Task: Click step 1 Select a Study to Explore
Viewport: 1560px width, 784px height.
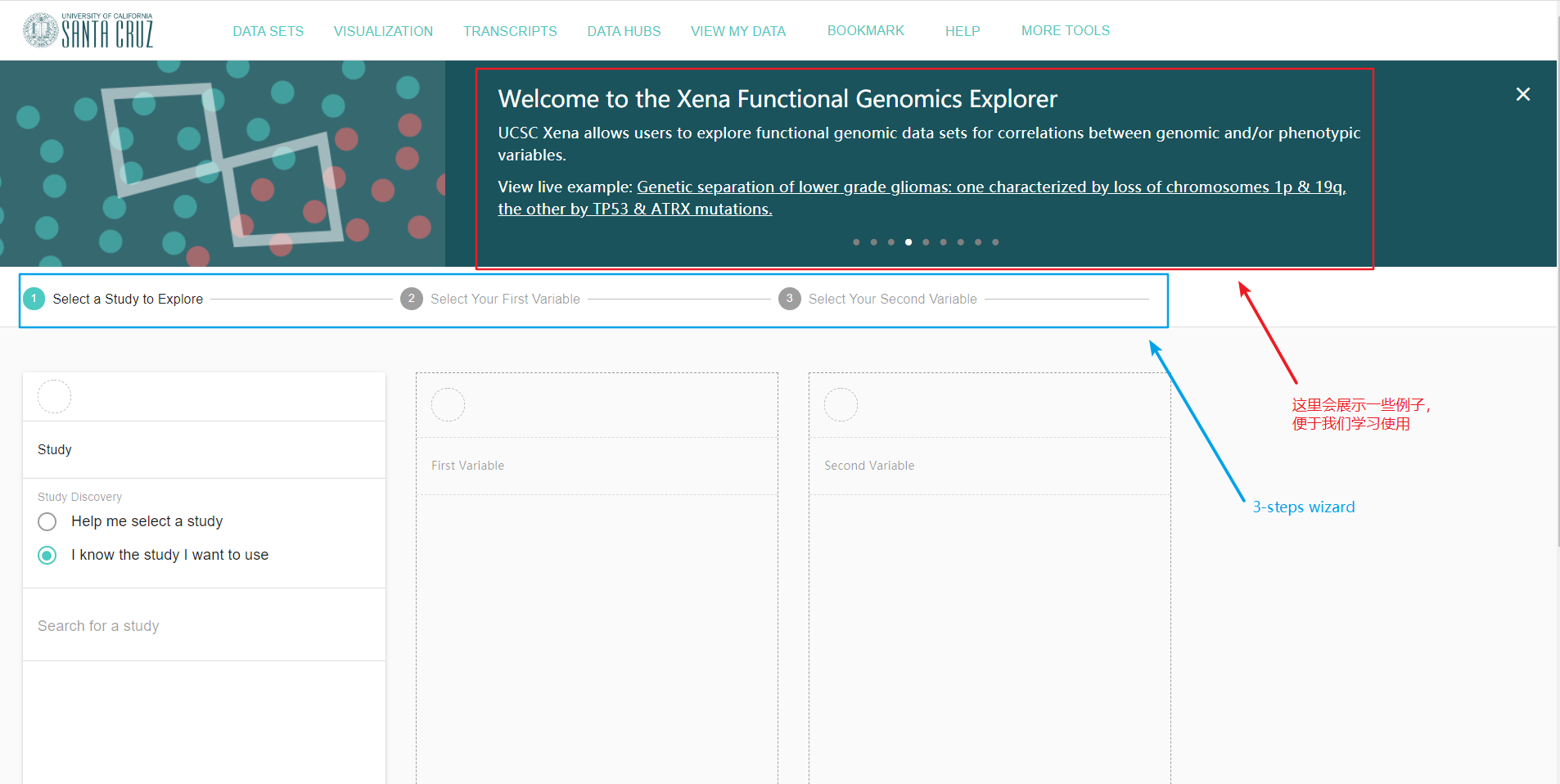Action: coord(113,299)
